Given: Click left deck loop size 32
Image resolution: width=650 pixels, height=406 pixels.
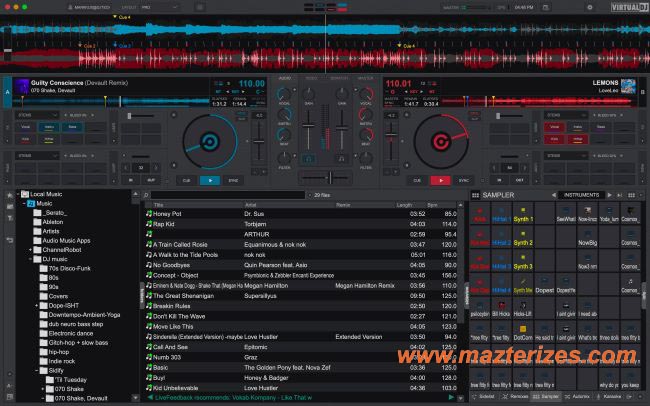Looking at the screenshot, I should [141, 168].
